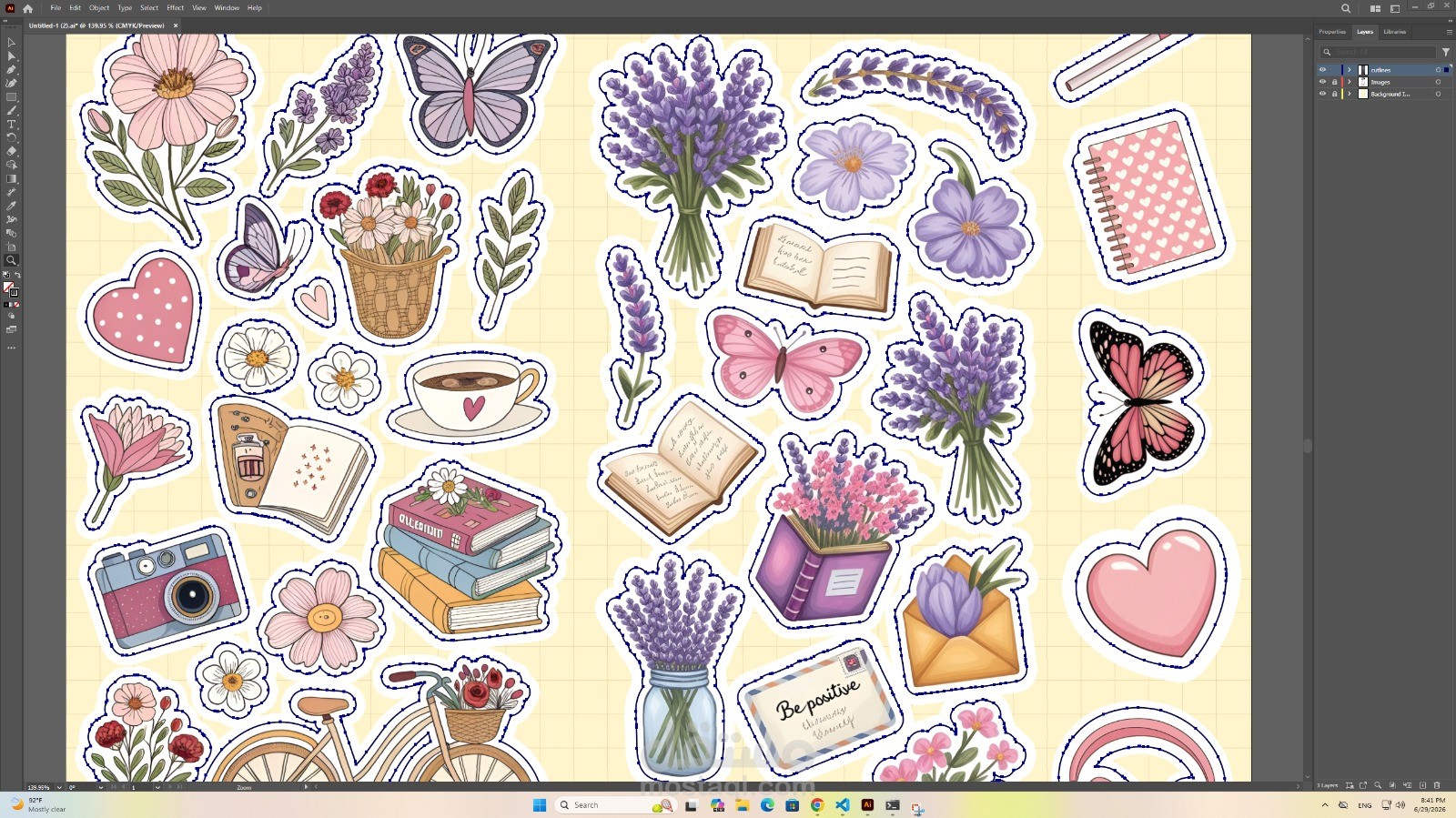Open the Effect menu
Image resolution: width=1456 pixels, height=818 pixels.
coord(176,8)
